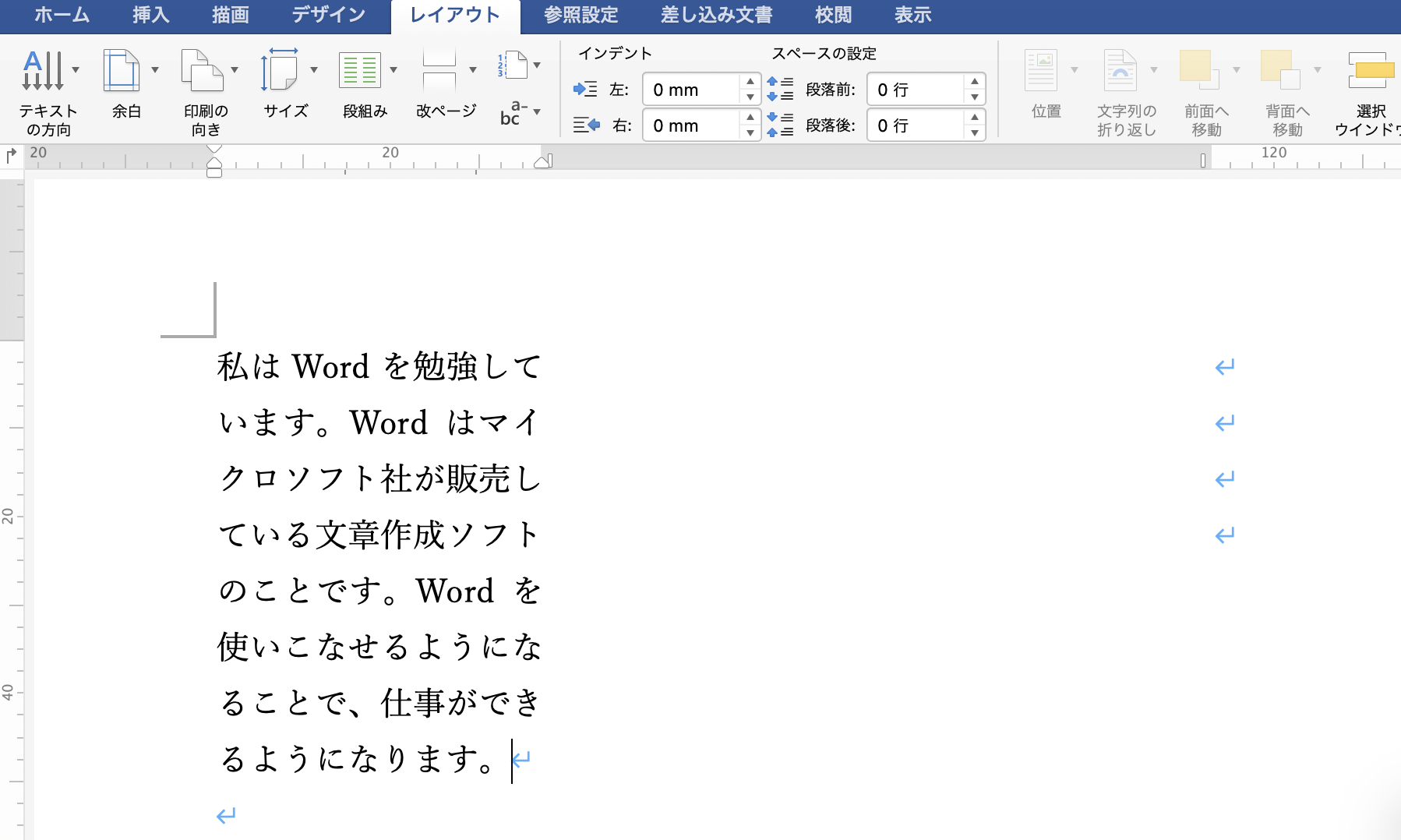Viewport: 1401px width, 840px height.
Task: Open the Text Direction (テキストの方向) tool
Action: [x=43, y=70]
